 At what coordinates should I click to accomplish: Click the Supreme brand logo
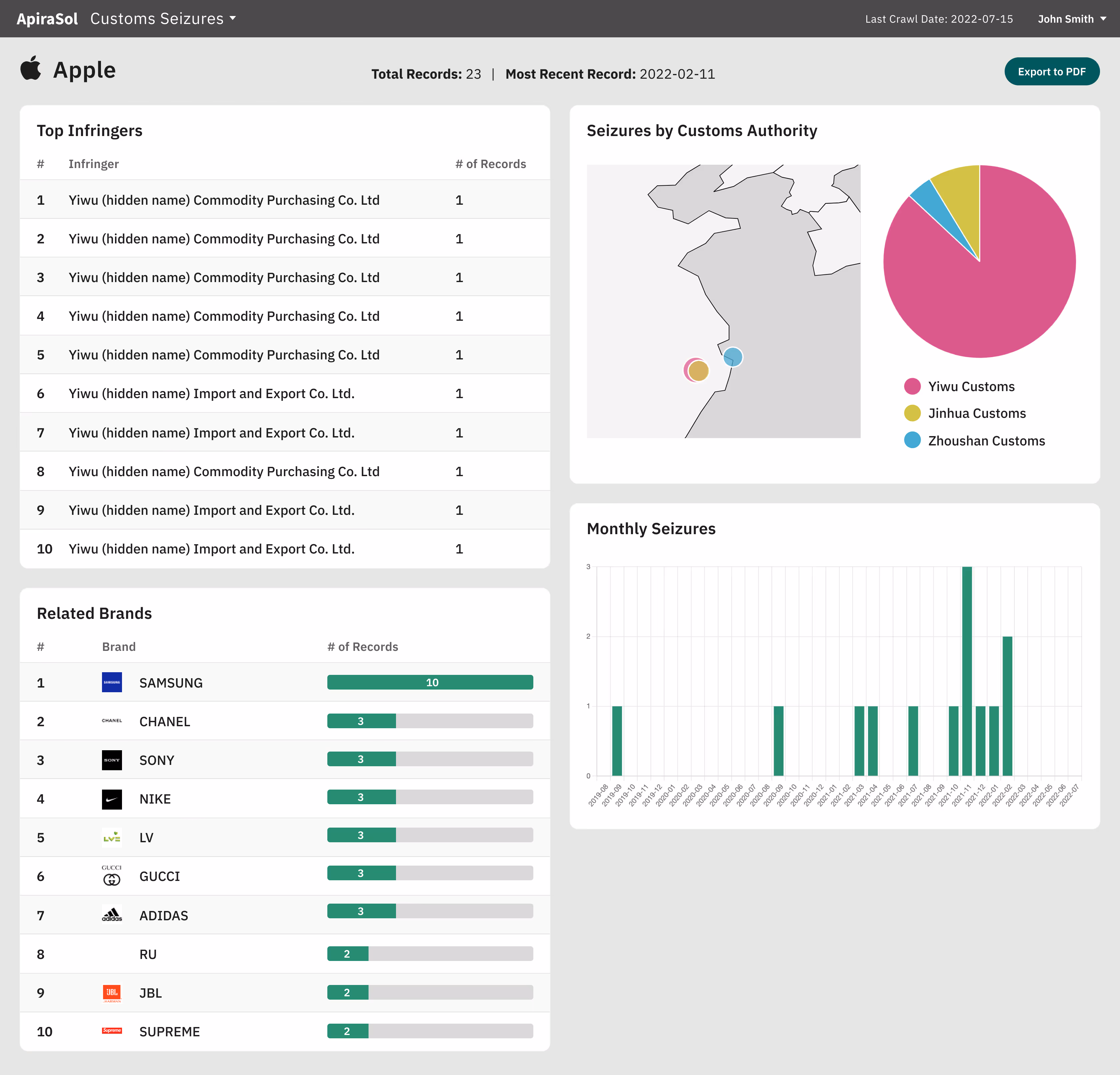click(111, 1031)
